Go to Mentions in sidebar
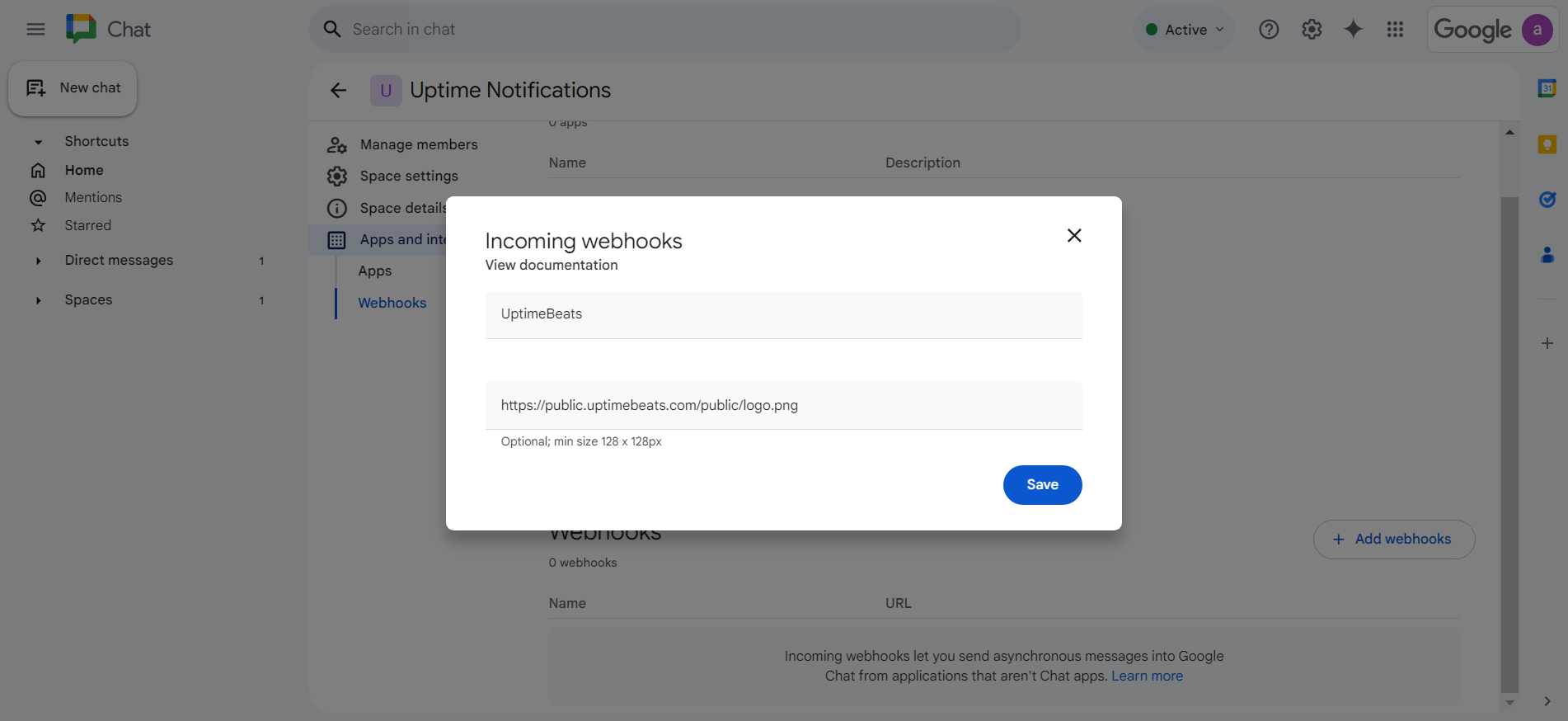1568x721 pixels. [93, 197]
